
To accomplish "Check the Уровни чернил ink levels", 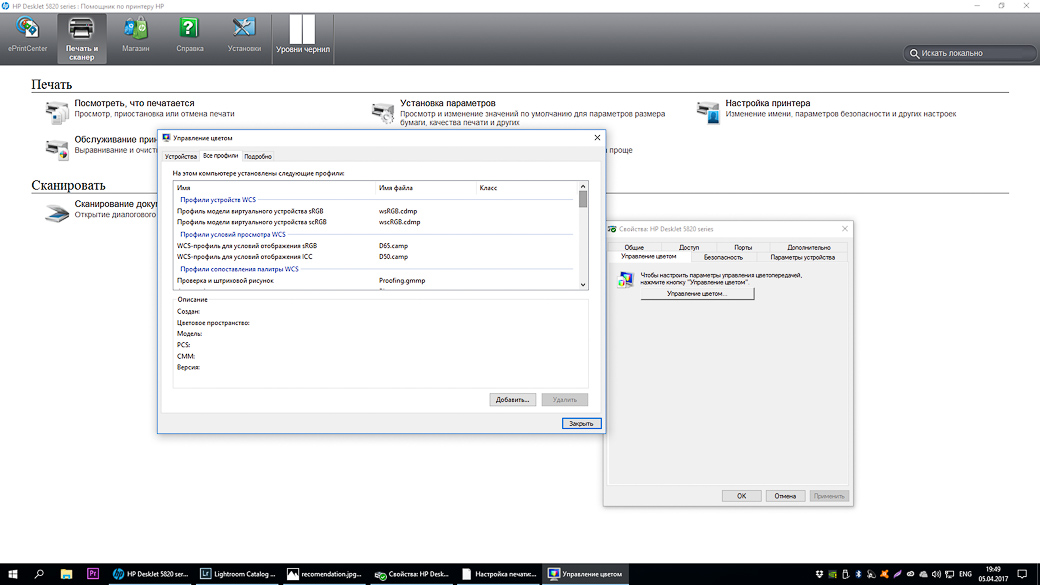I will coord(302,35).
